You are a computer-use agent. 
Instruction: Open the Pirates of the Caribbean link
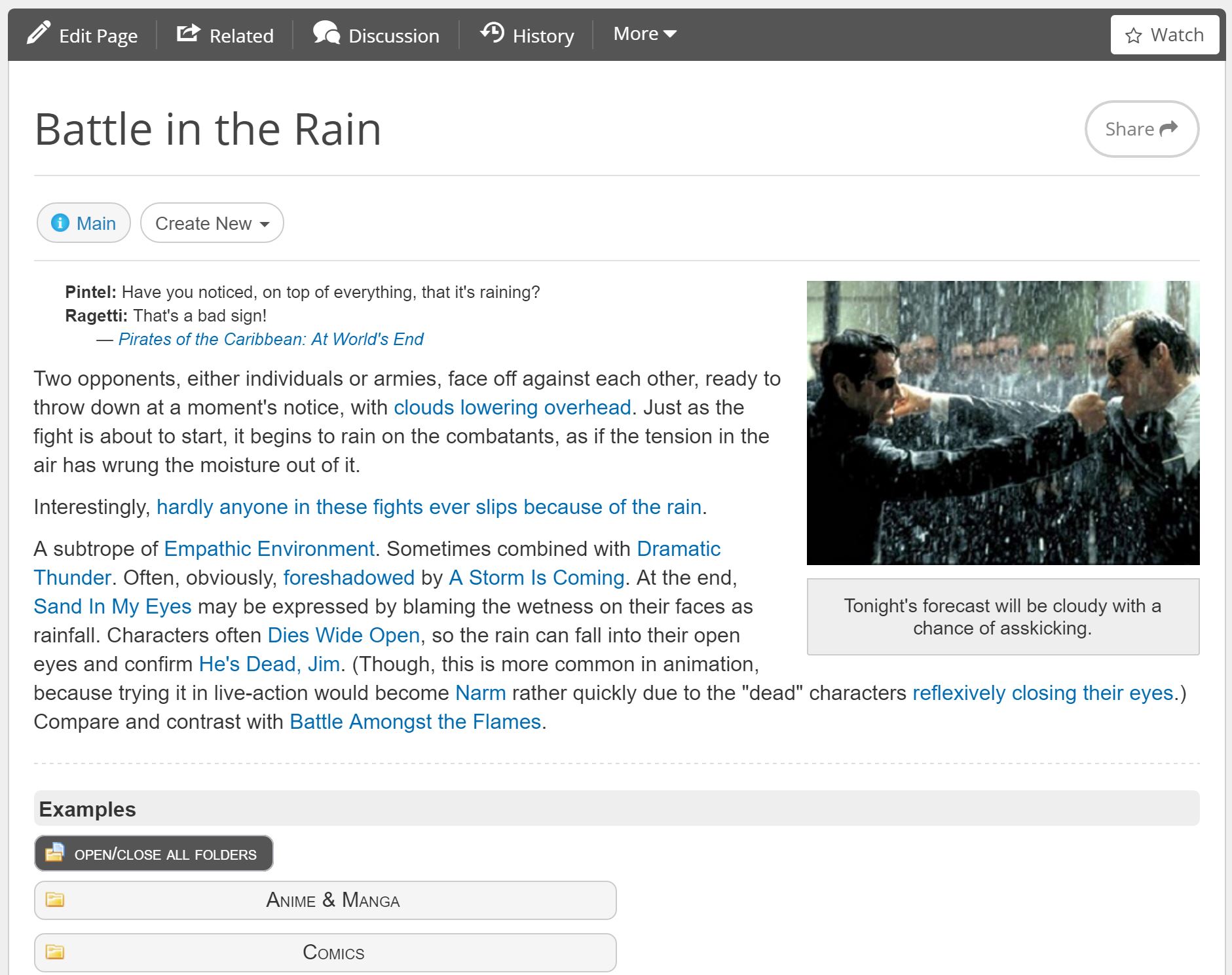click(x=271, y=339)
